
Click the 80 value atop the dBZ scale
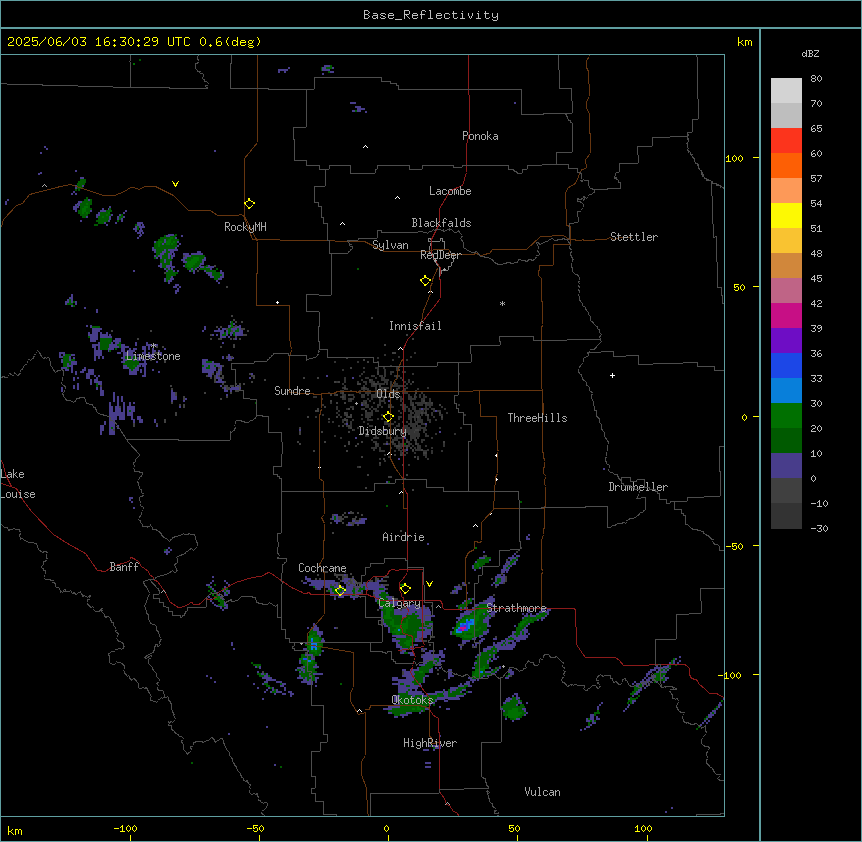[816, 79]
